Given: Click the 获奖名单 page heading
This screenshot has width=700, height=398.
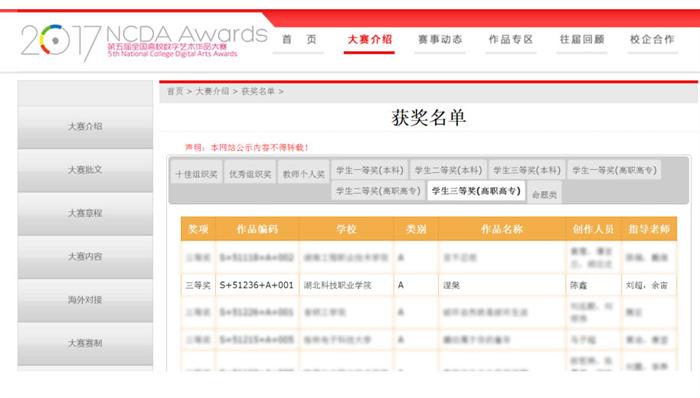Looking at the screenshot, I should tap(429, 118).
